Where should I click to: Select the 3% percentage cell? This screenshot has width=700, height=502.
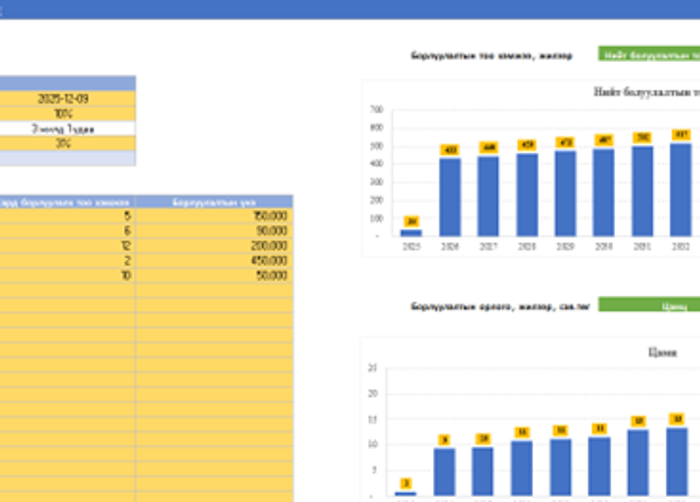pos(67,143)
